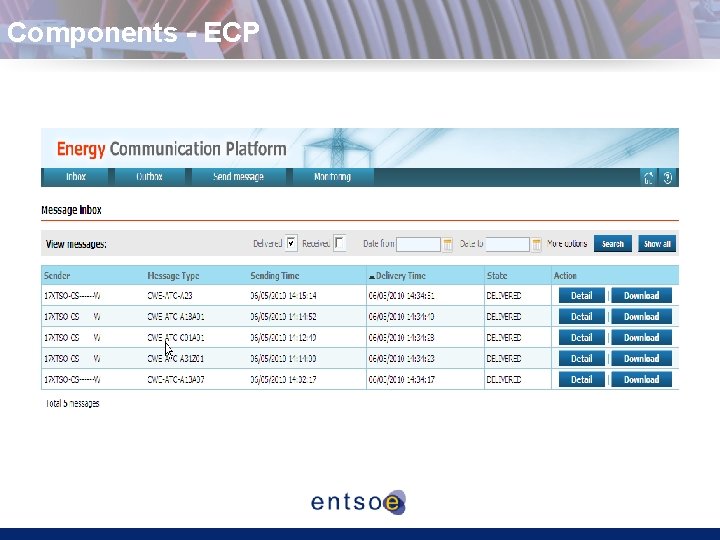This screenshot has height=540, width=720.
Task: Open Detail for the CWE-ATC-A13A07 message
Action: (581, 380)
